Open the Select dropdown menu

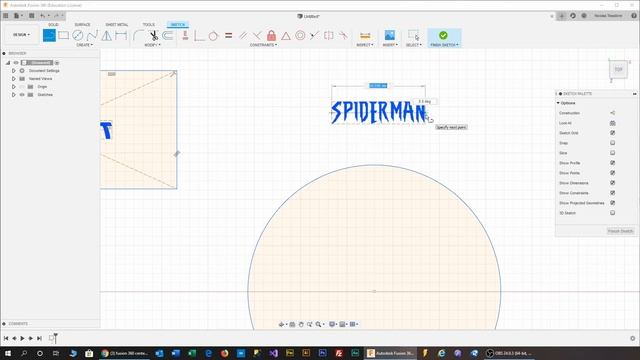coord(413,45)
